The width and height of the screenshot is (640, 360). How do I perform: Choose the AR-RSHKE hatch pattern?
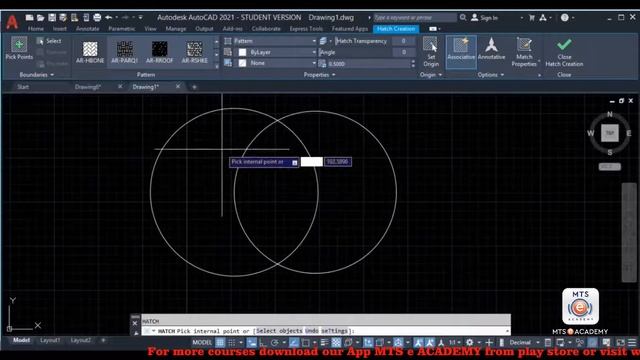[x=195, y=52]
